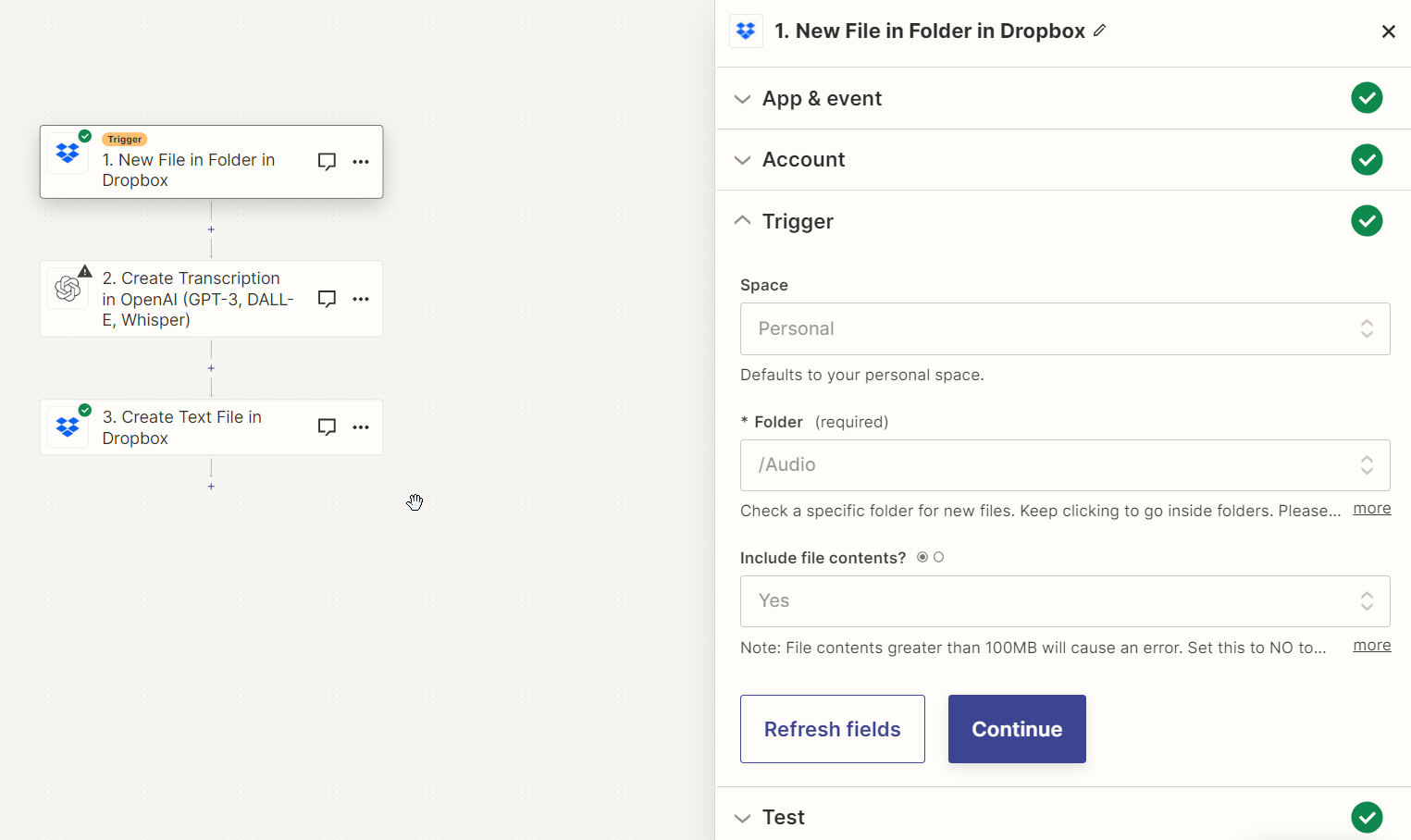Add a step between steps 1 and 2
1411x840 pixels.
click(211, 229)
